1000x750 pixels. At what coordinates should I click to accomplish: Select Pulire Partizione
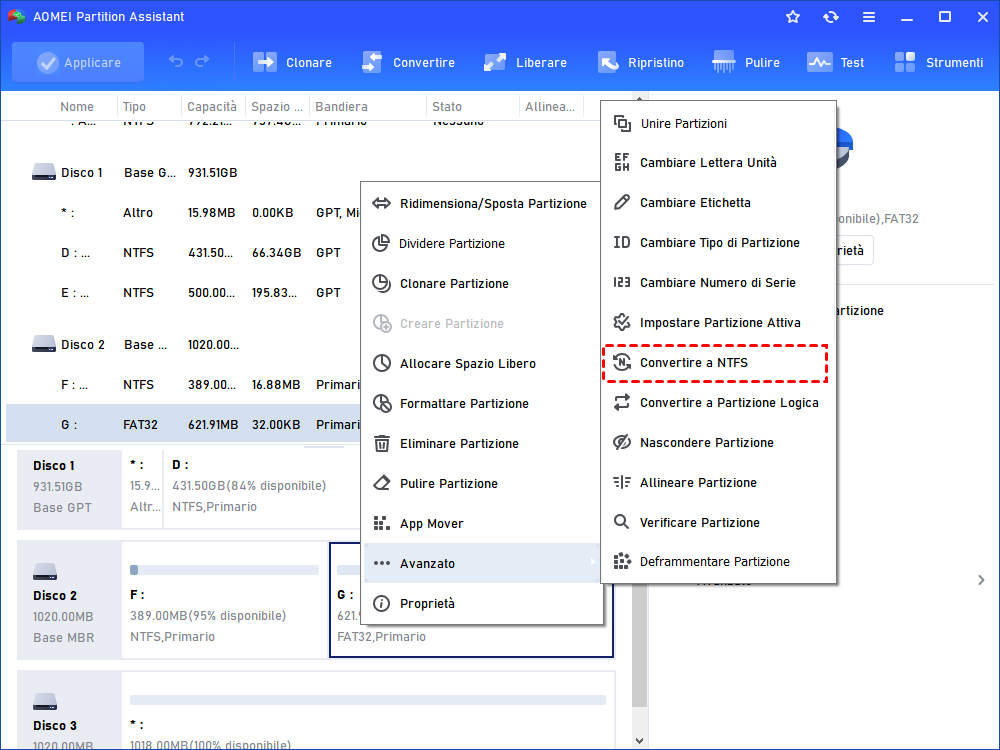point(482,483)
